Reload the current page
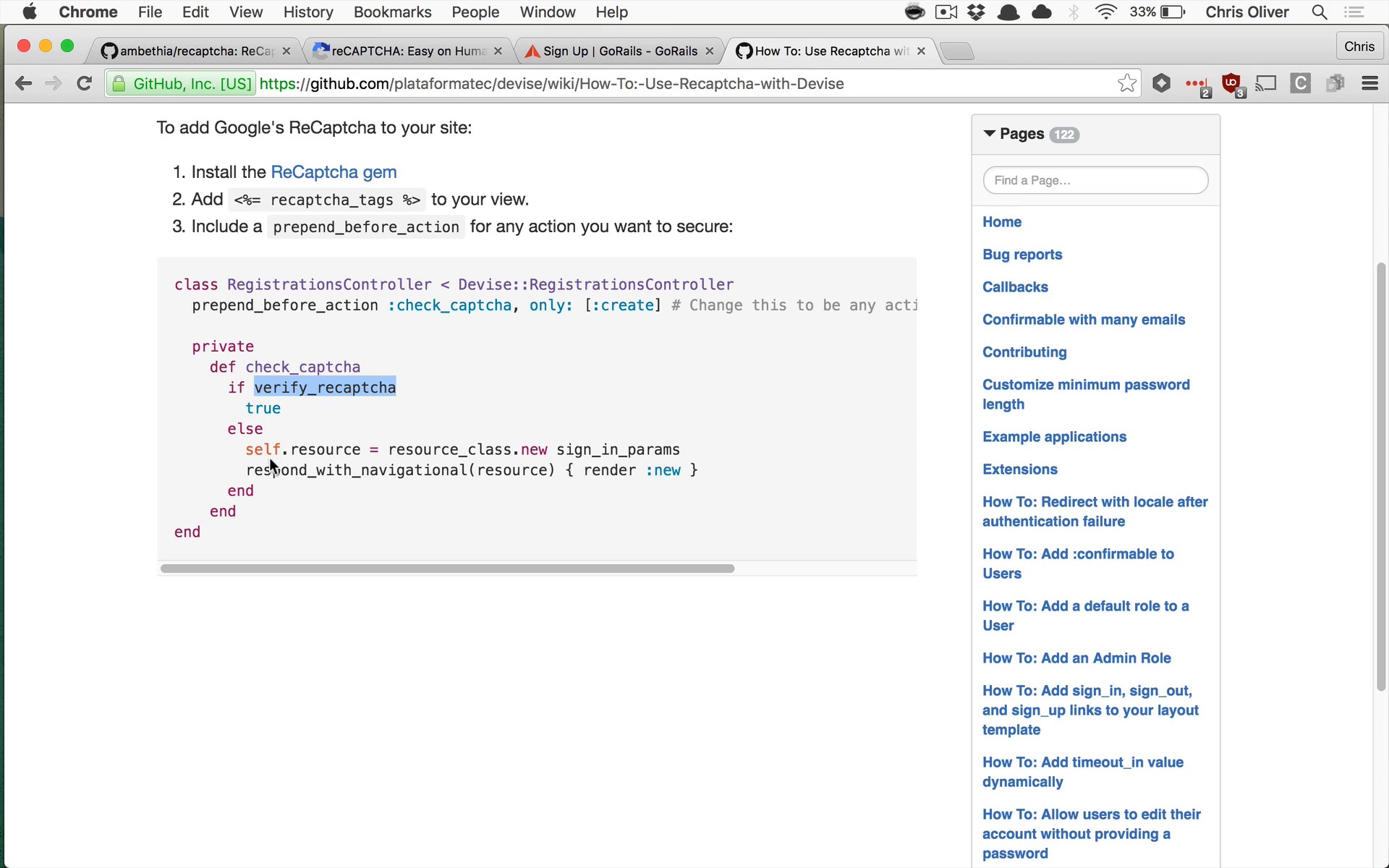Viewport: 1389px width, 868px height. click(85, 83)
